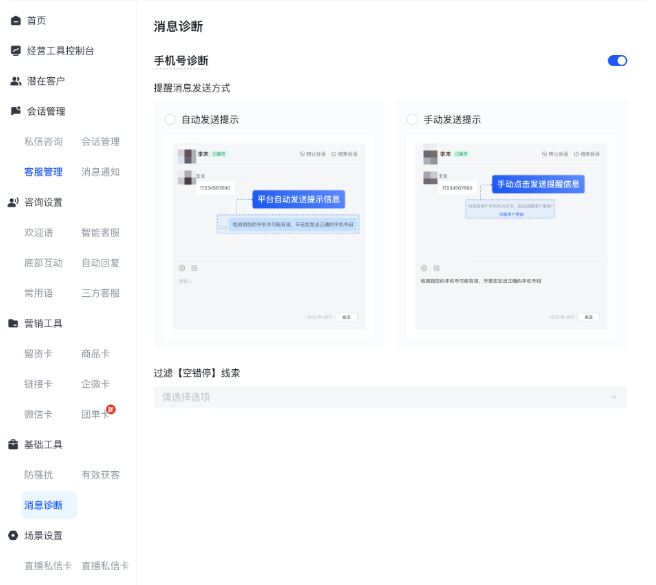656x585 pixels.
Task: Open 留资卡 marketing tool
Action: coord(38,354)
